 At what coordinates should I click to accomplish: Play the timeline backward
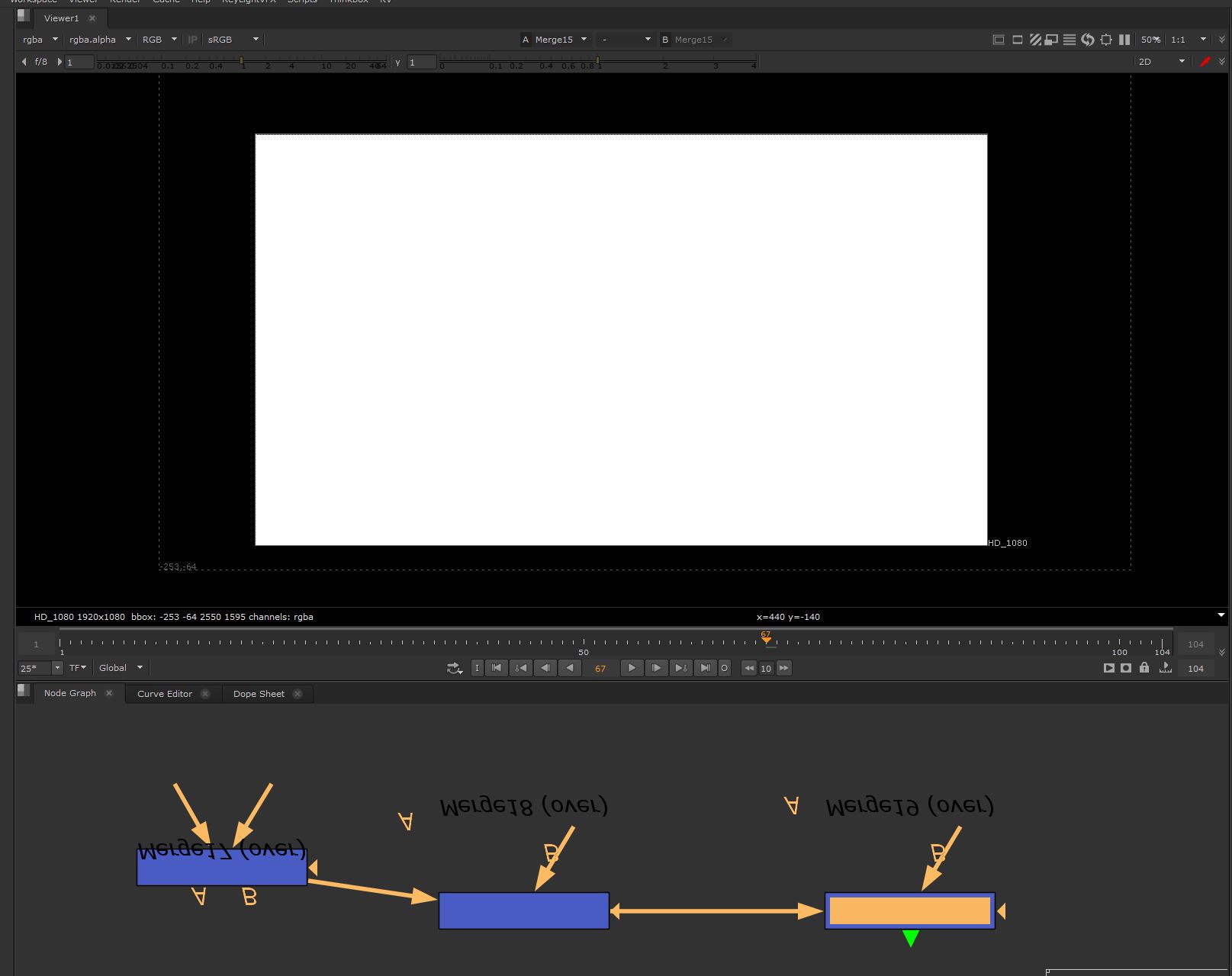click(x=570, y=669)
